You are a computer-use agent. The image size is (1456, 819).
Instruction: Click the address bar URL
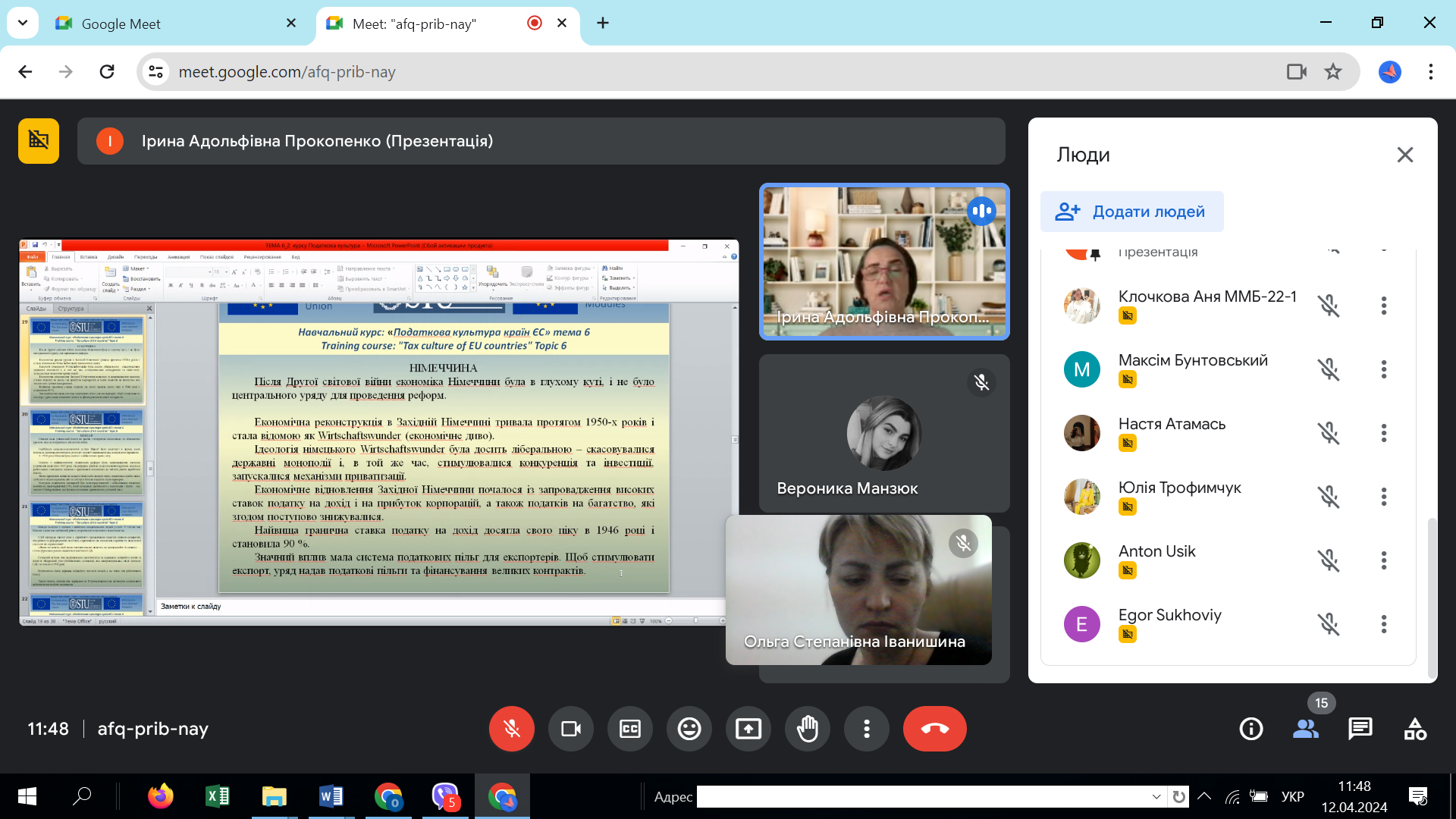click(287, 72)
